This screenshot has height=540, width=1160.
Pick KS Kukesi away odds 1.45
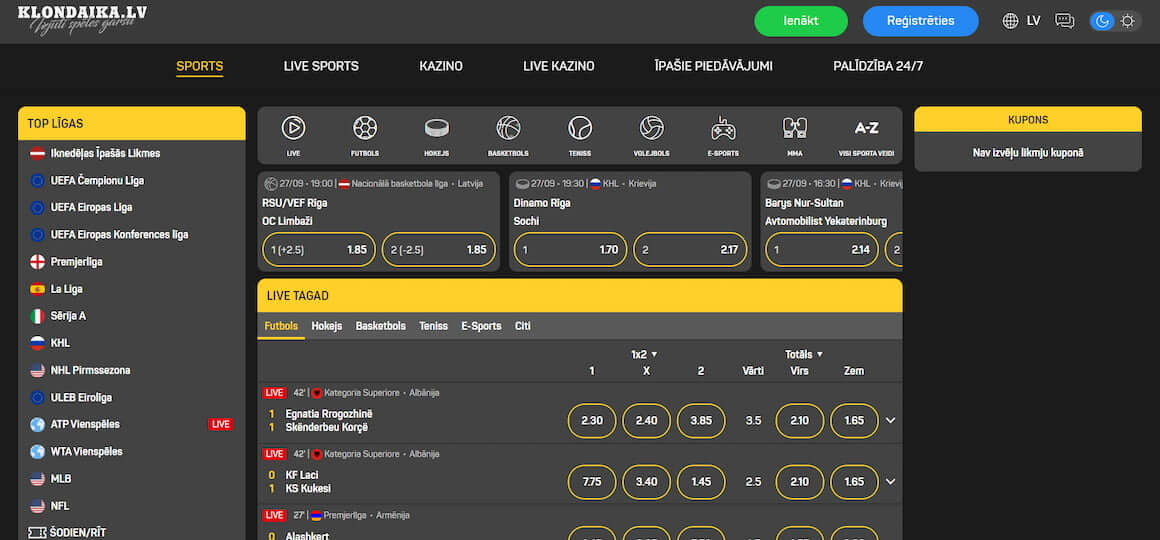(701, 482)
